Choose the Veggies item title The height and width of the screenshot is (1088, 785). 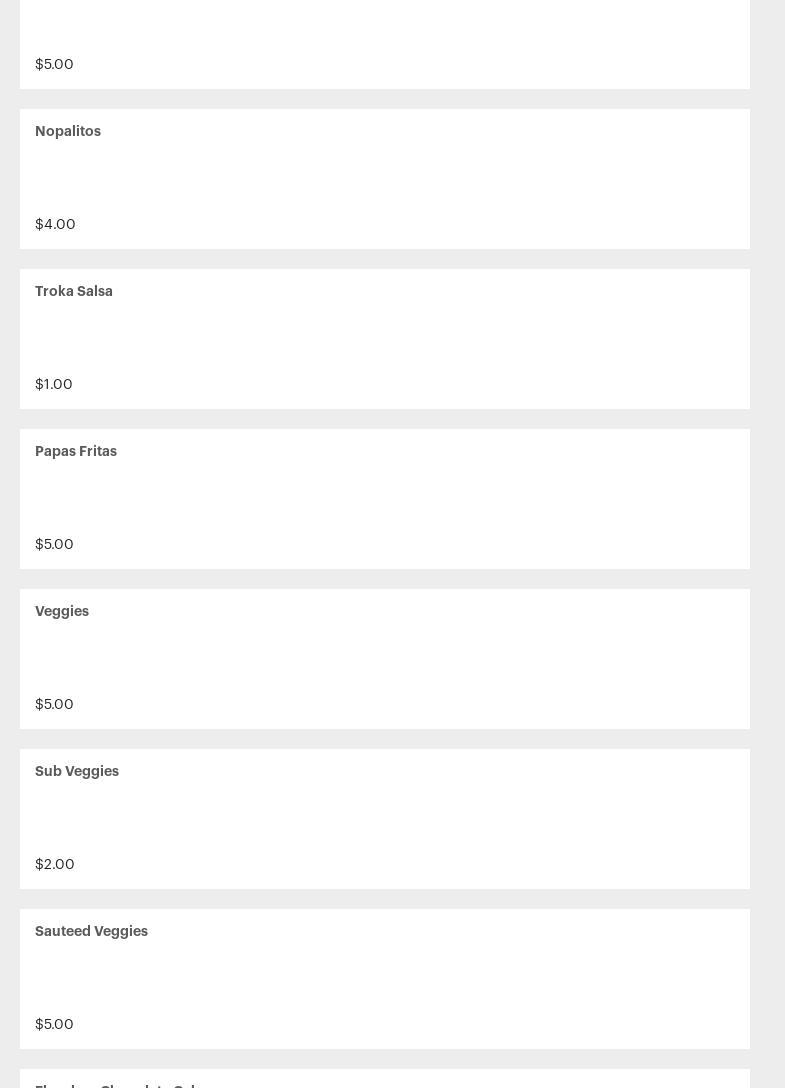pos(62,611)
